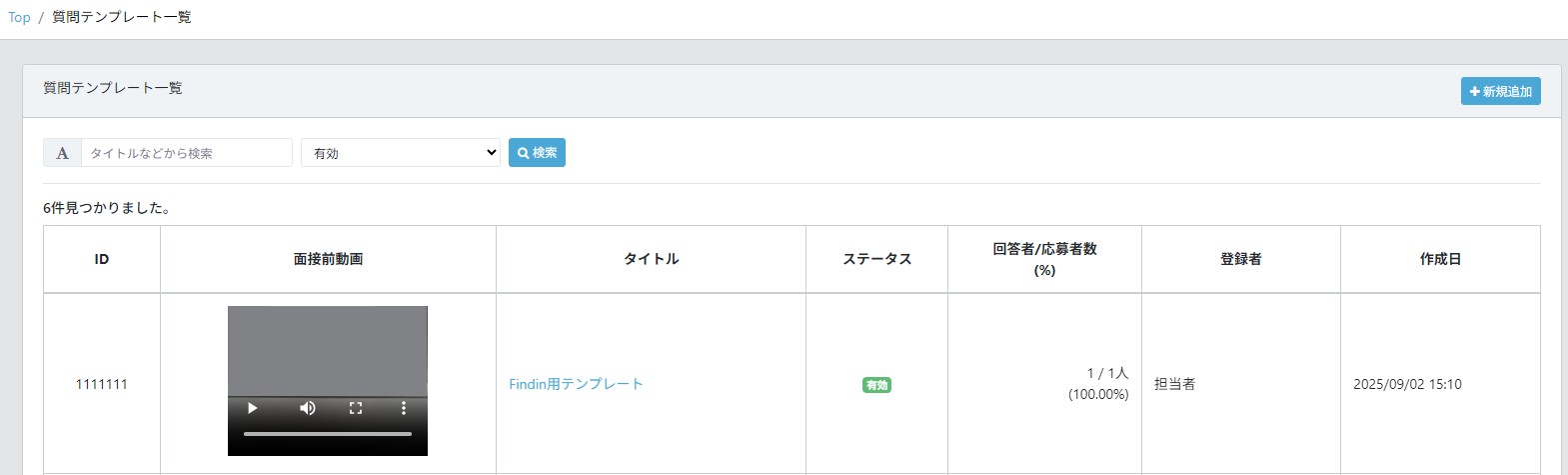The height and width of the screenshot is (475, 1568).
Task: Play the interview video preview
Action: coord(253,408)
